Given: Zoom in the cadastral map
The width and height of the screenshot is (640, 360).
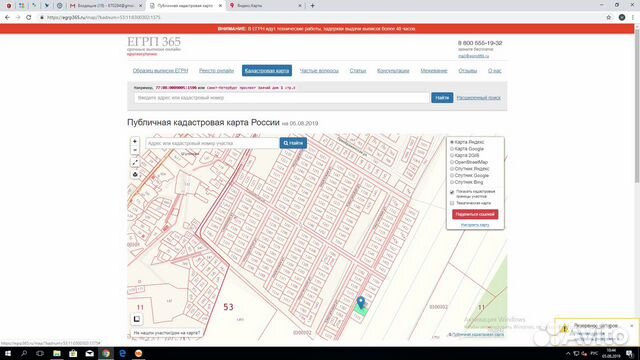Looking at the screenshot, I should 135,141.
